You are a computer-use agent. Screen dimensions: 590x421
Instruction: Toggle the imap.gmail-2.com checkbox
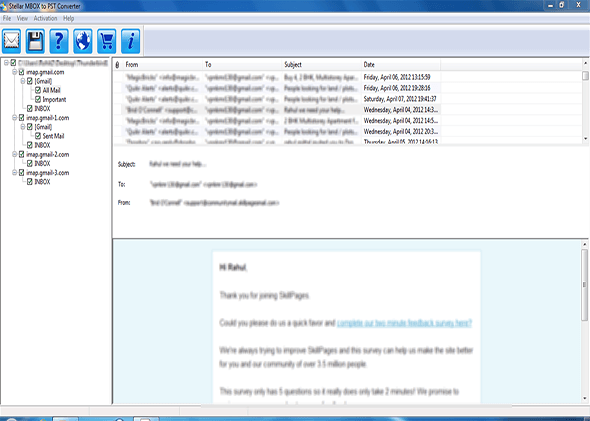[x=21, y=154]
